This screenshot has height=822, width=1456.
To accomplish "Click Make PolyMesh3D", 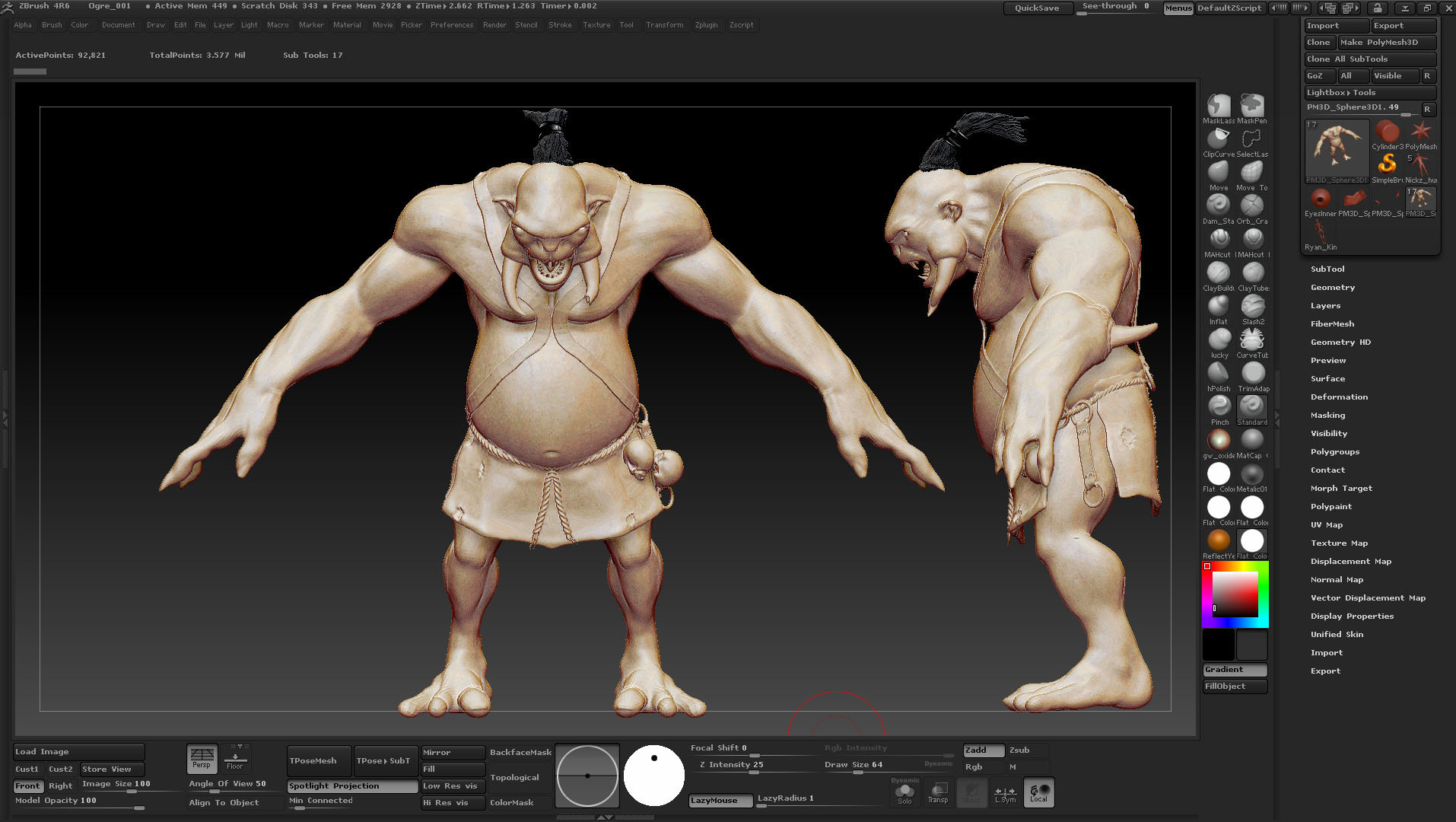I will pyautogui.click(x=1386, y=42).
